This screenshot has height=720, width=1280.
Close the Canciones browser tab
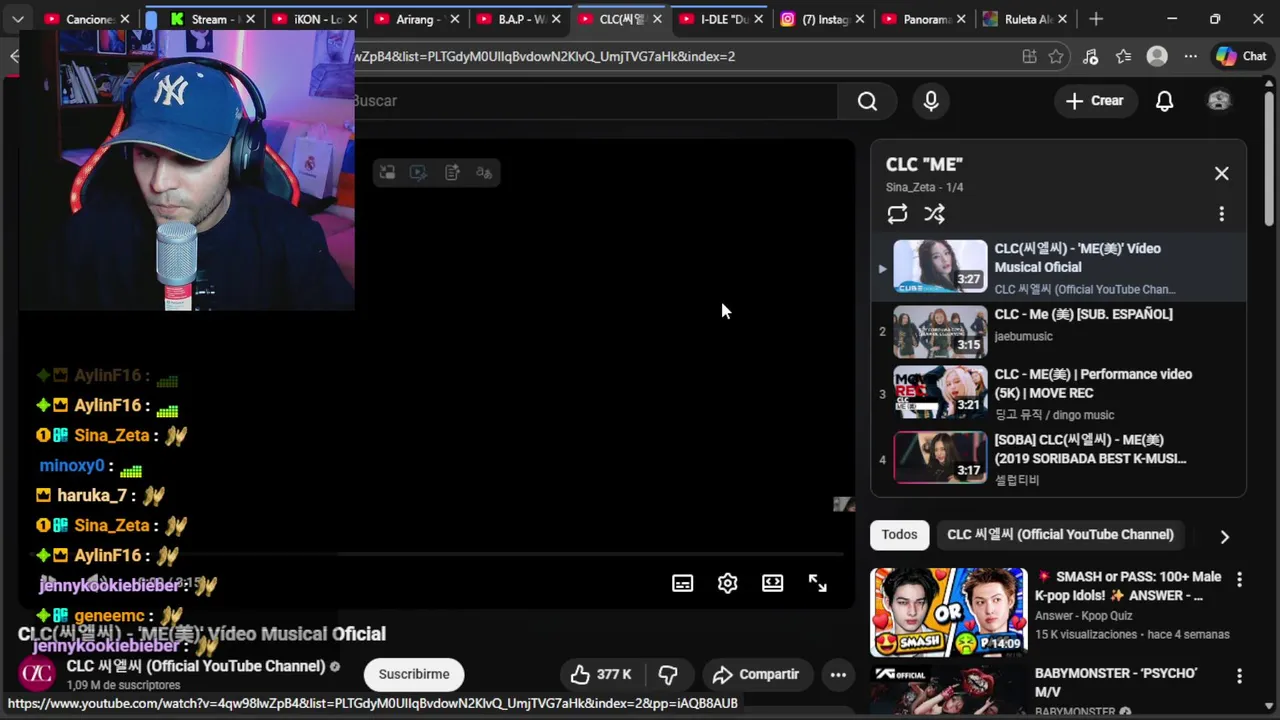[x=125, y=19]
